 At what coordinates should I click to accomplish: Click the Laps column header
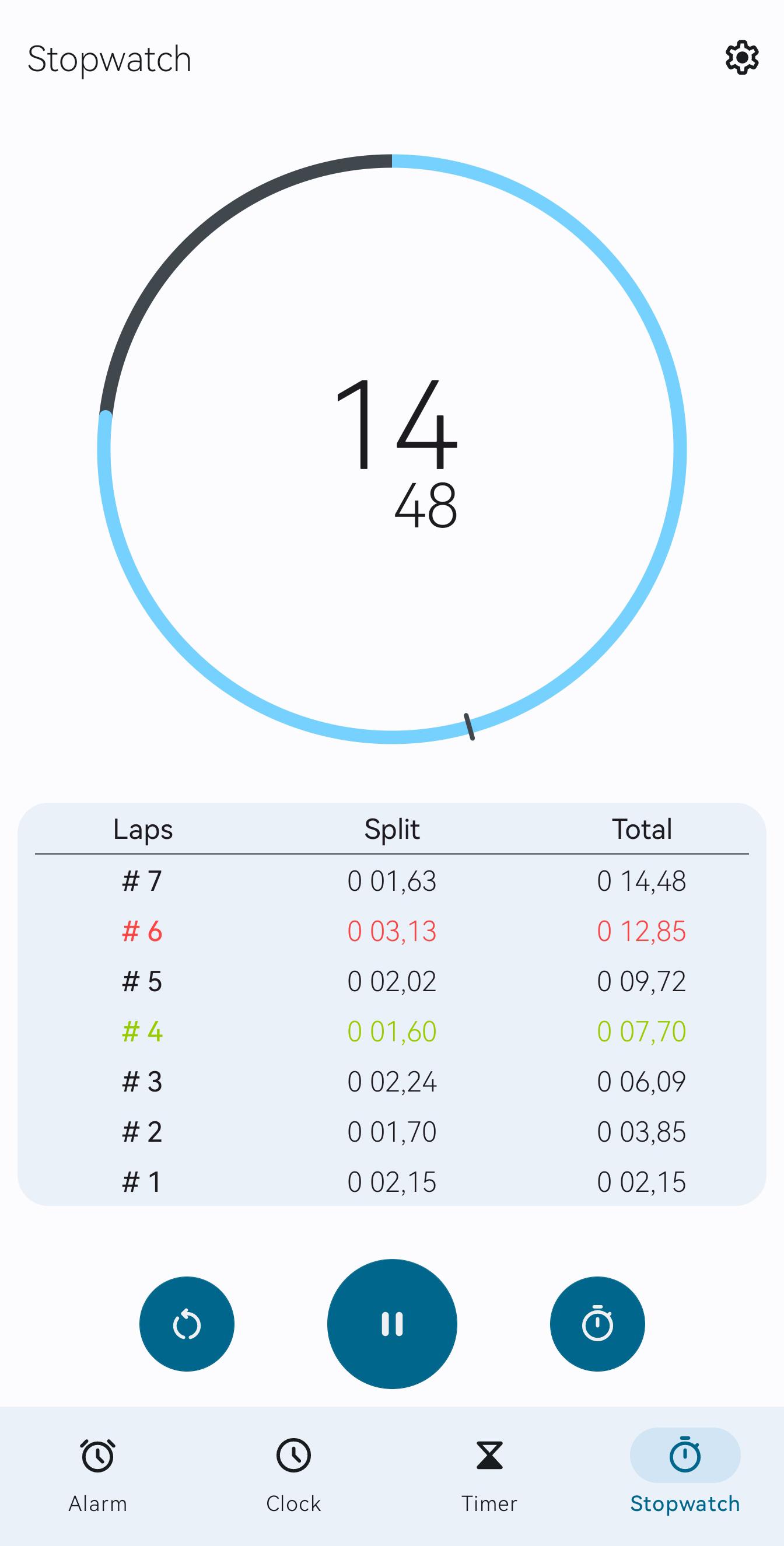pyautogui.click(x=143, y=830)
